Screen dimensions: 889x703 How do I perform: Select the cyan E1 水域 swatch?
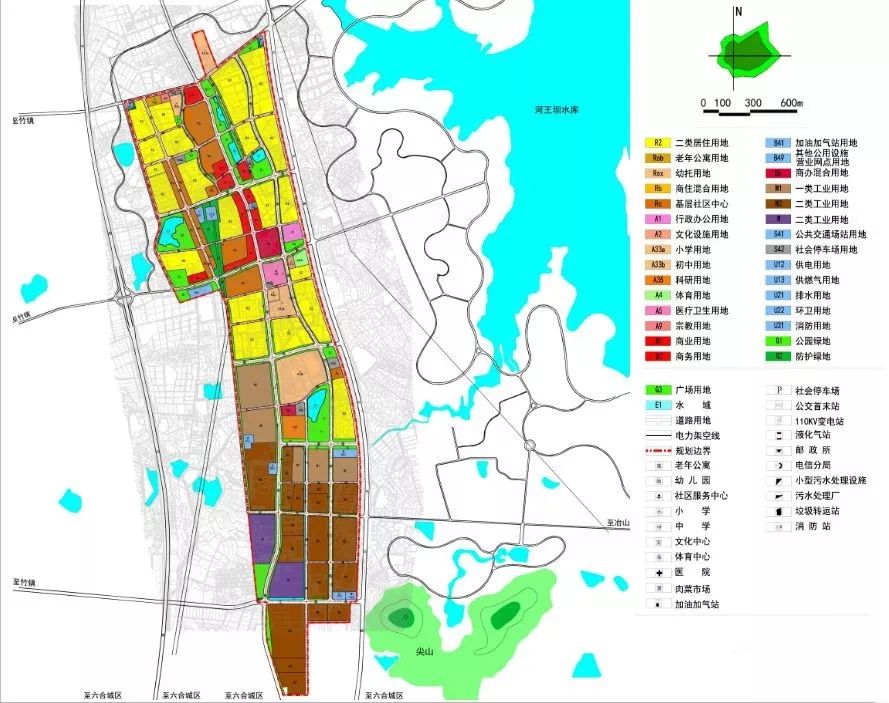659,405
